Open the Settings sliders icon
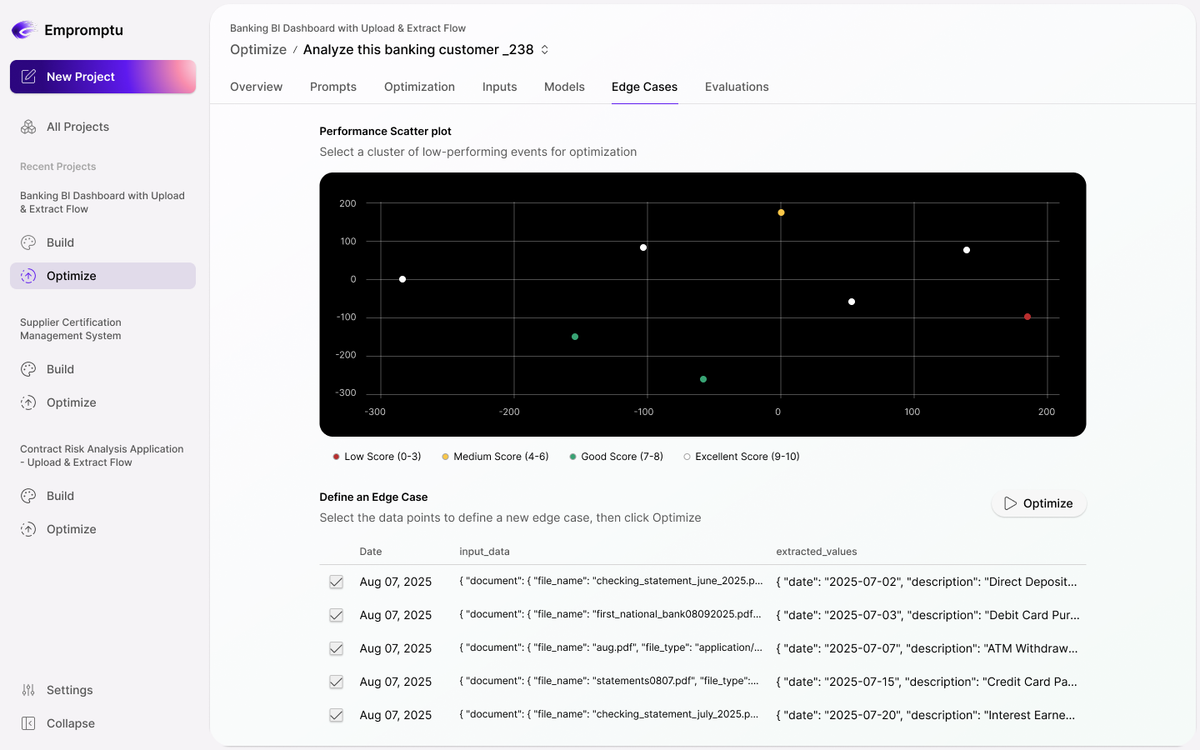This screenshot has width=1200, height=750. pyautogui.click(x=28, y=690)
